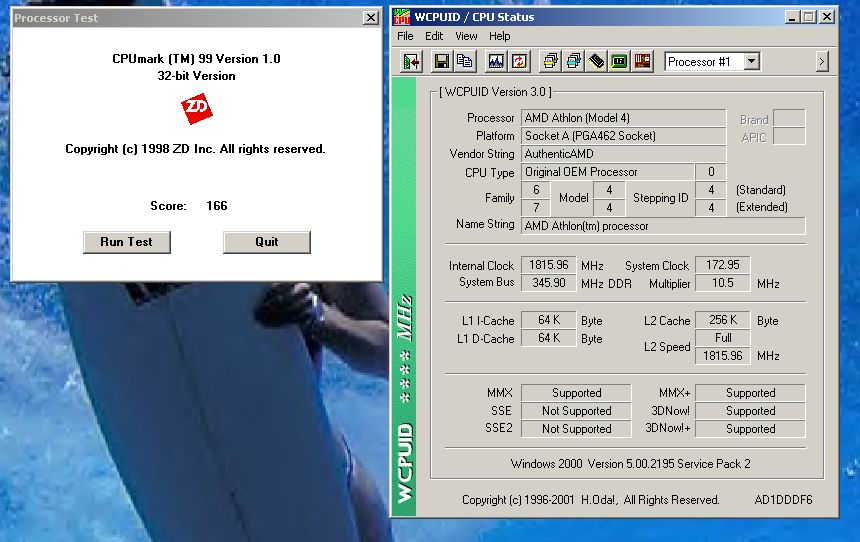Image resolution: width=860 pixels, height=542 pixels.
Task: Minimize the WCPUID window
Action: (791, 17)
